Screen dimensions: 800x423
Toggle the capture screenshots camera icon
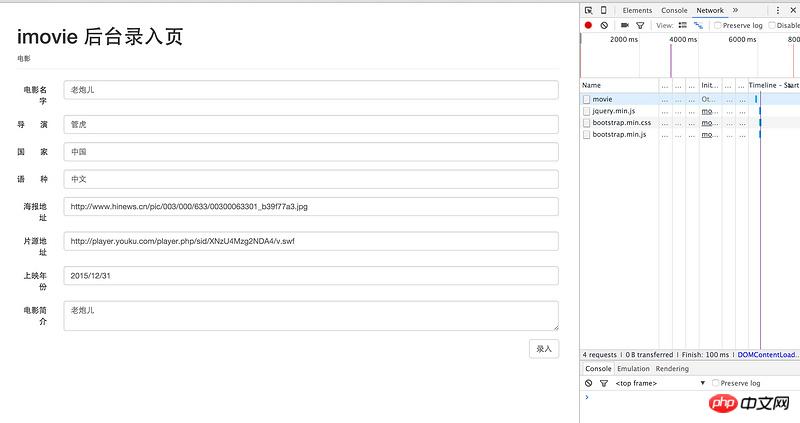tap(624, 25)
